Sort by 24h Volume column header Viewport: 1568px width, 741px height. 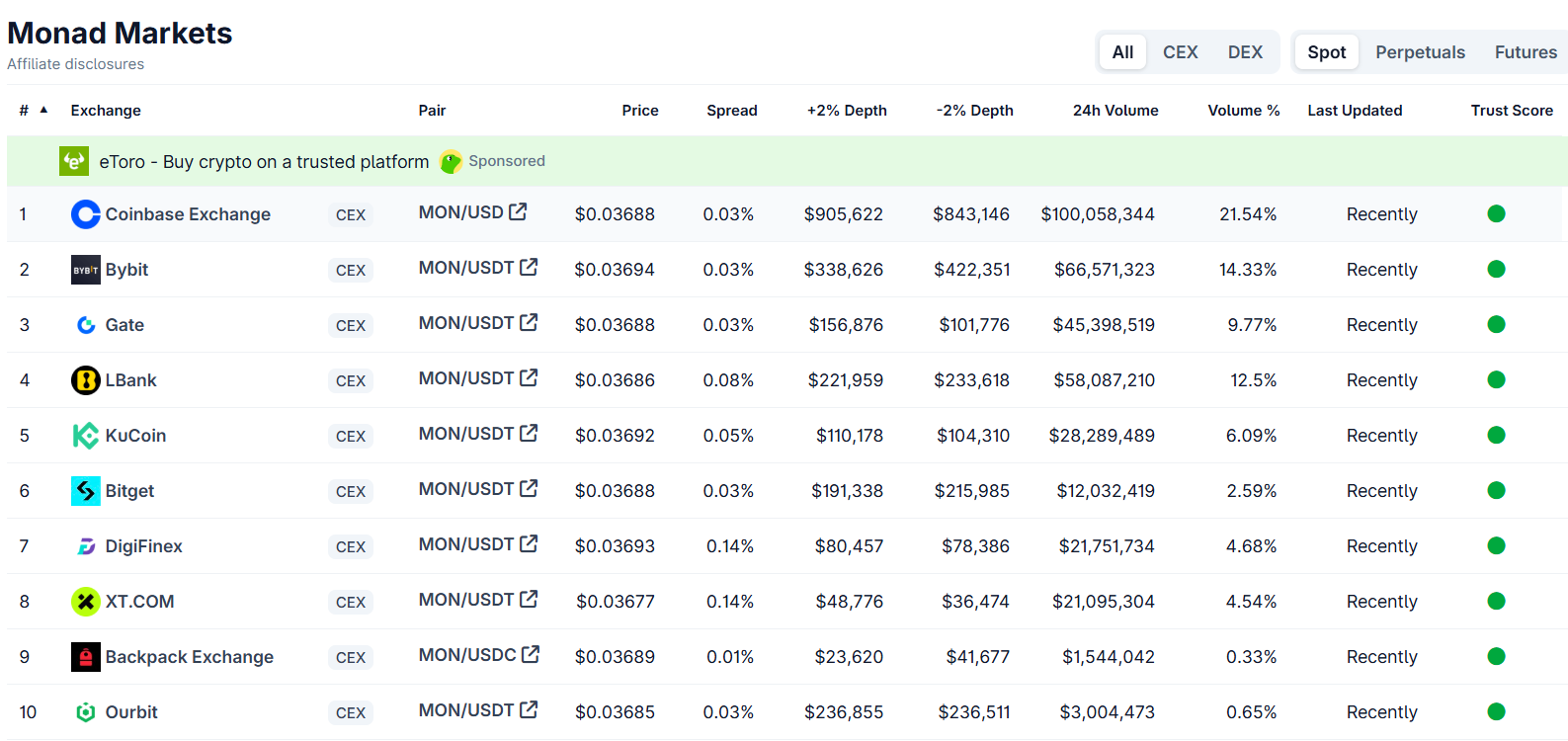tap(1114, 111)
